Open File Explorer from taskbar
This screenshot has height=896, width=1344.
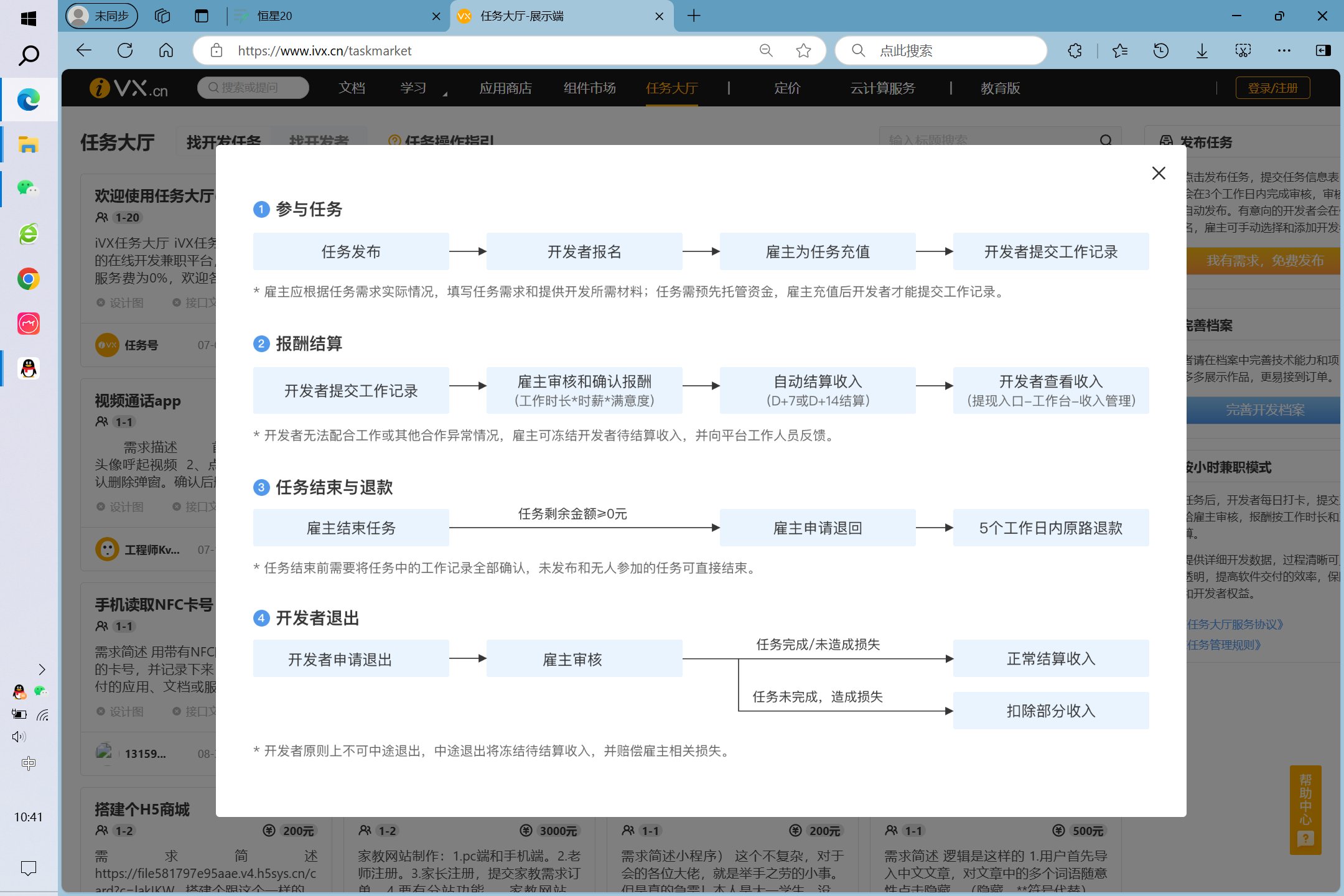coord(29,144)
